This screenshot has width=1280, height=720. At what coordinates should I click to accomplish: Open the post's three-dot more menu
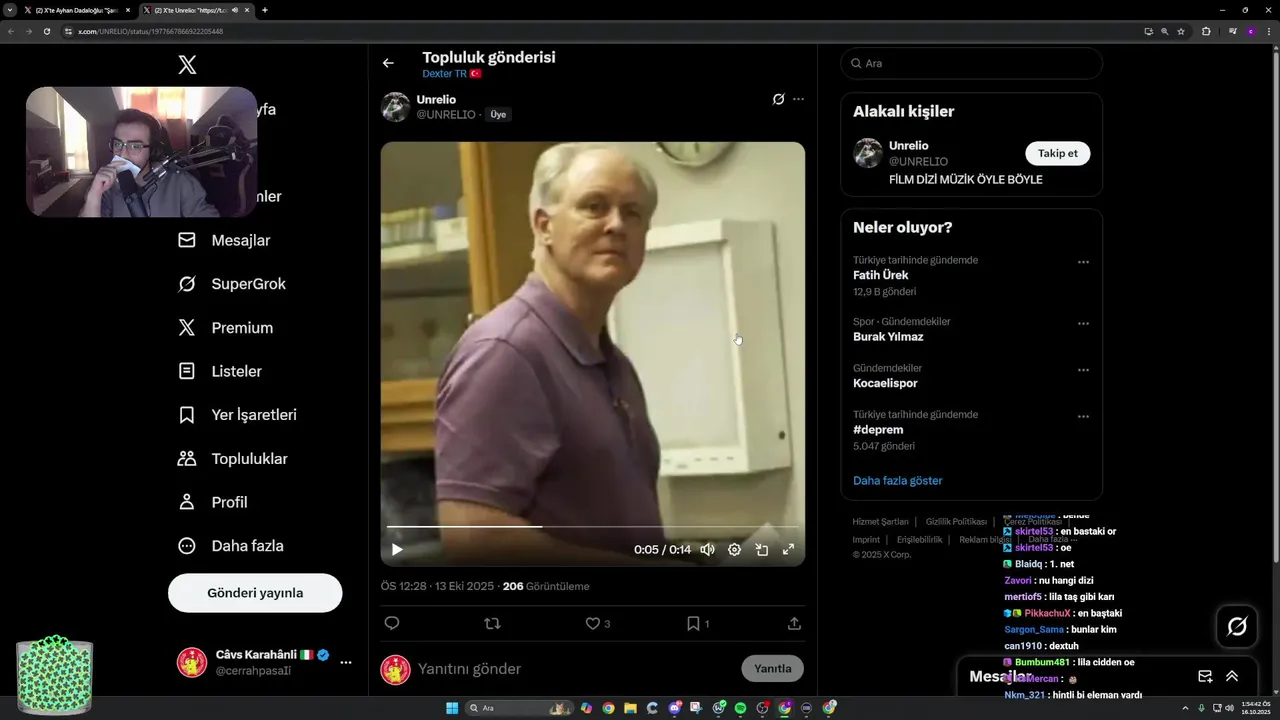pos(798,99)
